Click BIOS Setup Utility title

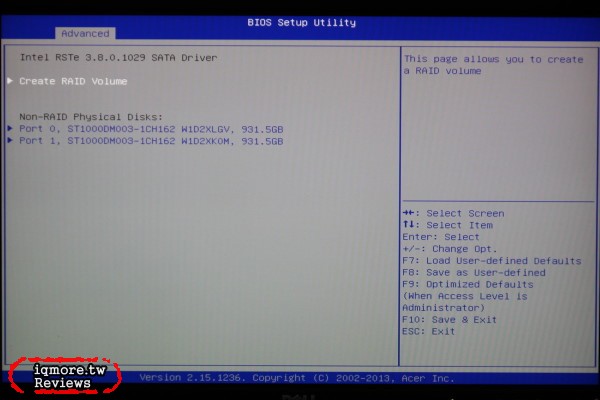pyautogui.click(x=302, y=22)
